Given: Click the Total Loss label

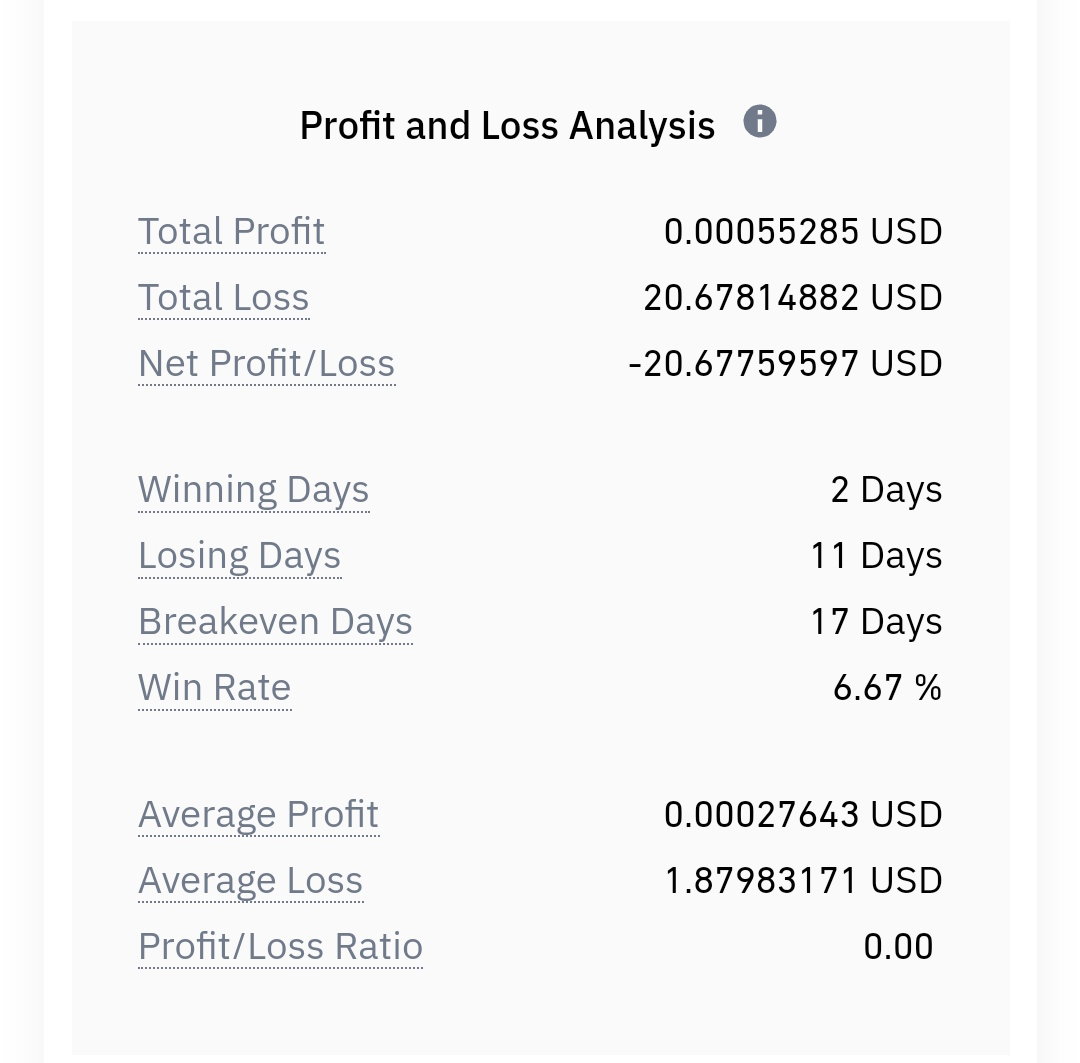Looking at the screenshot, I should [x=224, y=298].
